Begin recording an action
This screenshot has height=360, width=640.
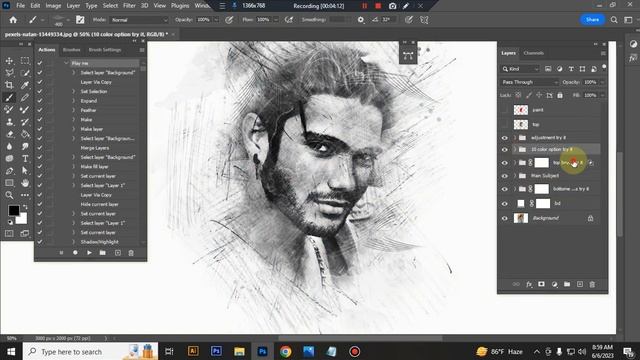75,253
